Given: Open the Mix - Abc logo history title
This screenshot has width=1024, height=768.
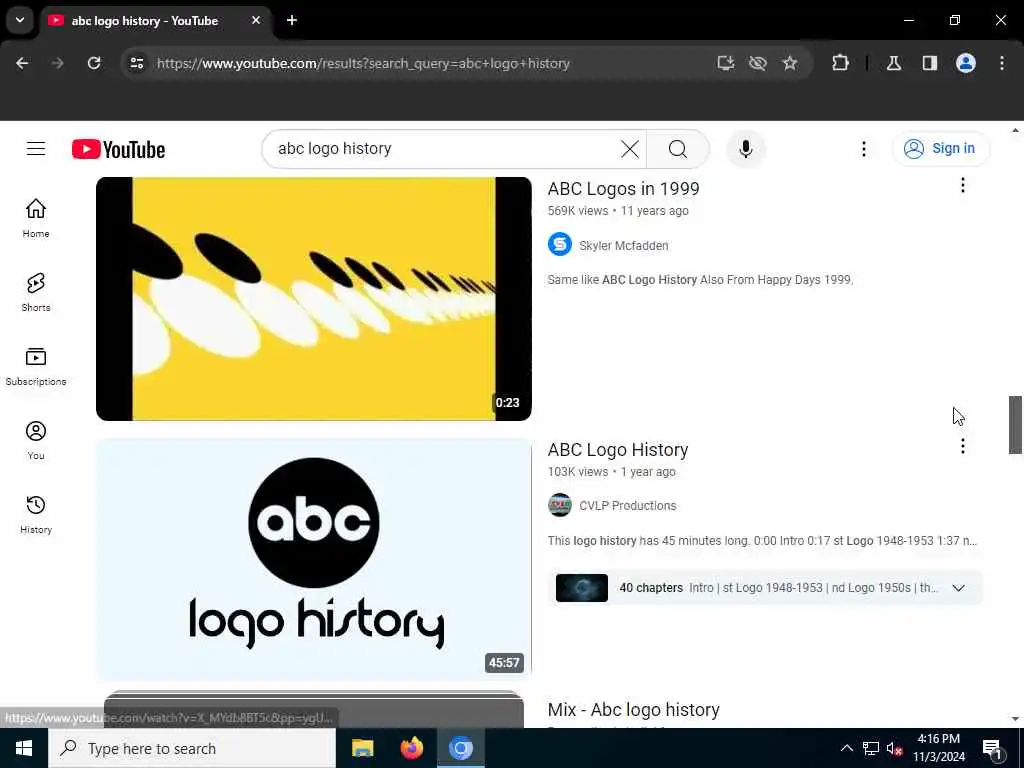Looking at the screenshot, I should [633, 709].
